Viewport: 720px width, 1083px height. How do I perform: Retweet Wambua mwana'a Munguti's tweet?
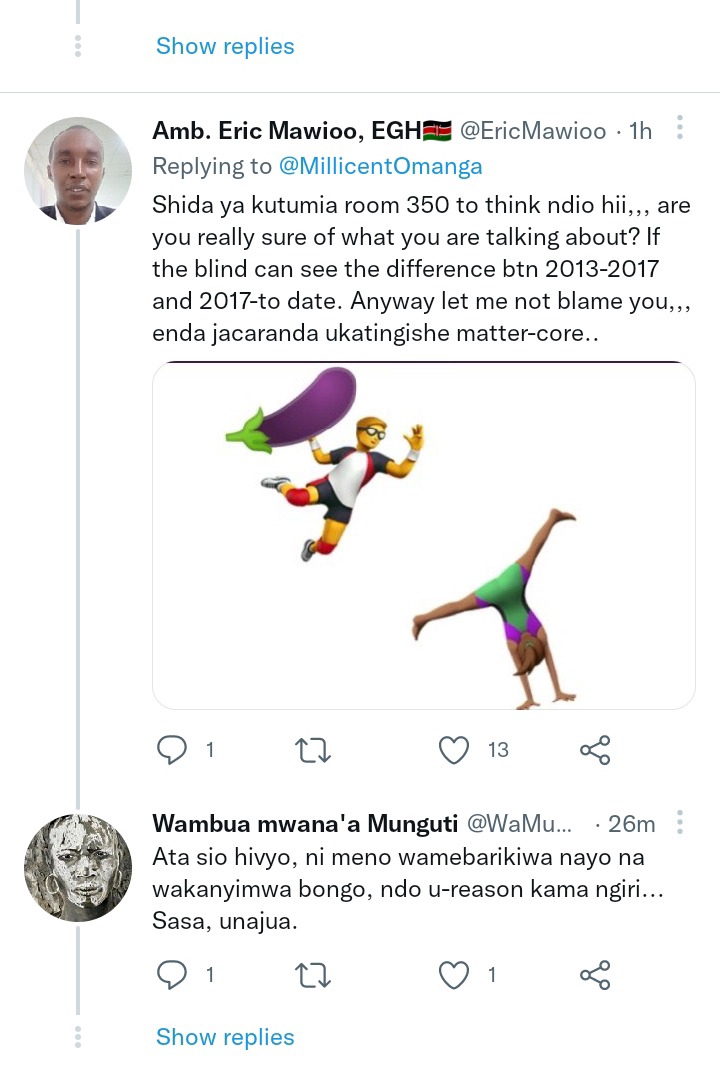[313, 975]
